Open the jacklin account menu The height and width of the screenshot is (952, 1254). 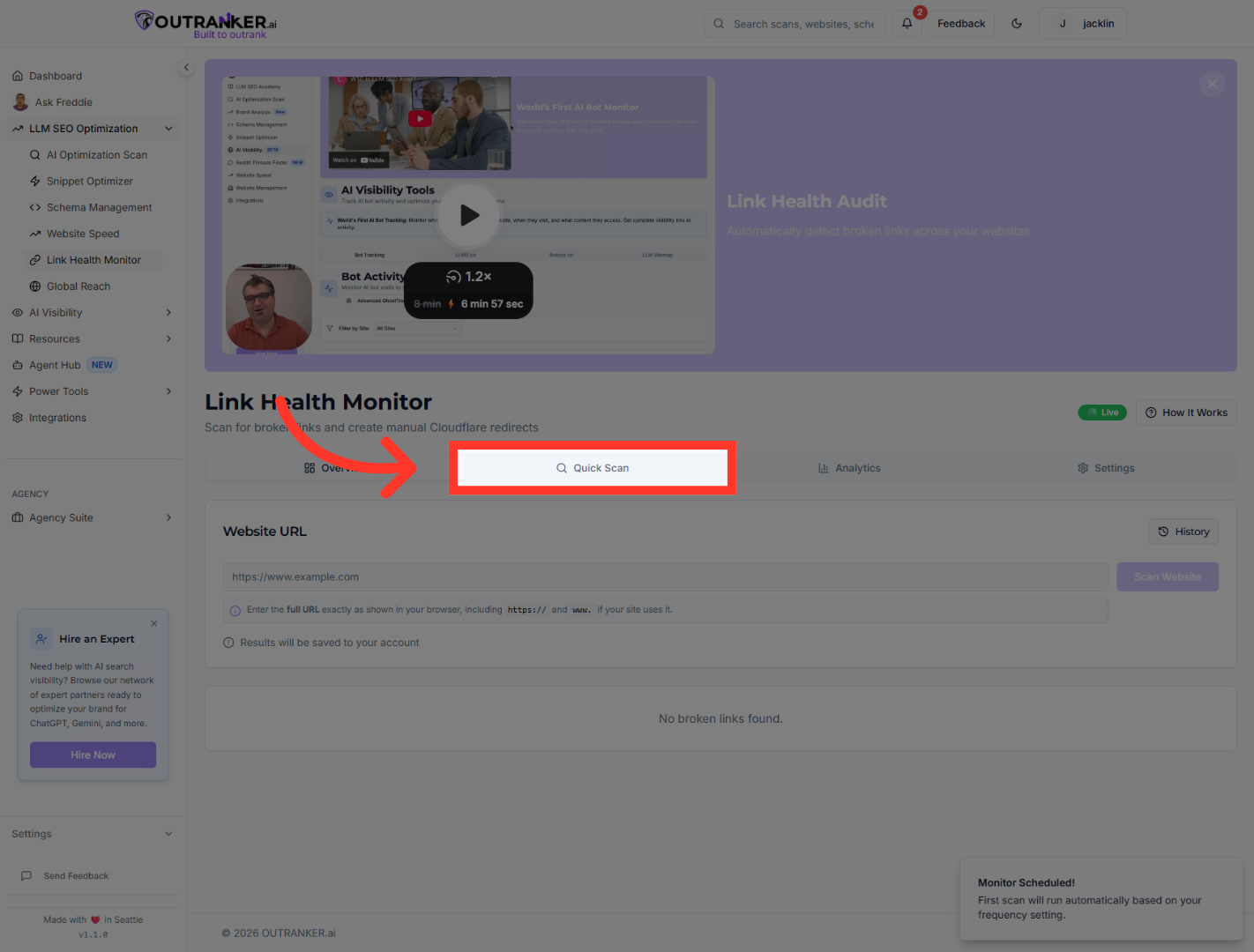pos(1083,24)
